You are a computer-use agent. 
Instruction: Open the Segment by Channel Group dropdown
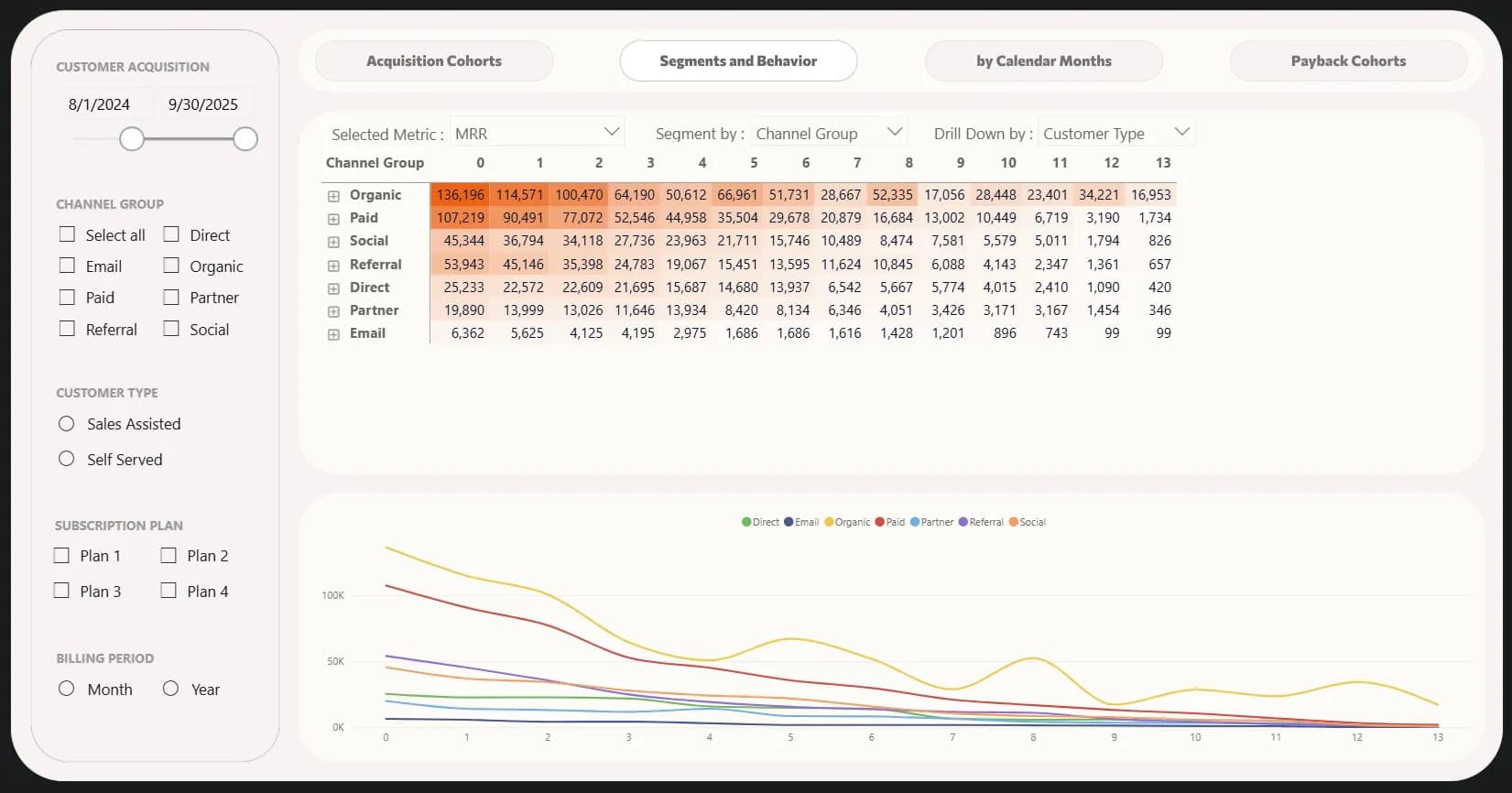(x=829, y=134)
